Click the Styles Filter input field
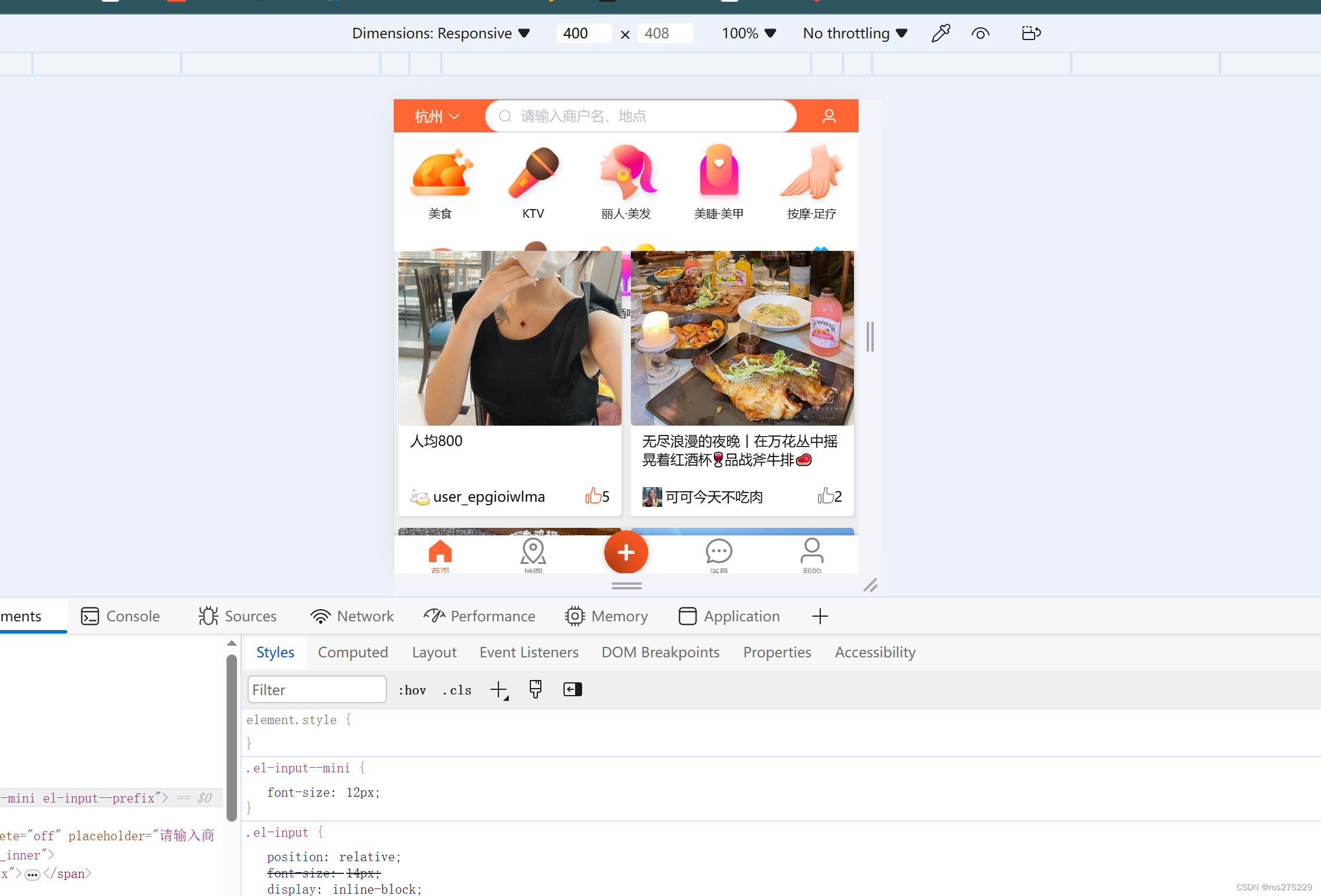The width and height of the screenshot is (1321, 896). pos(317,690)
